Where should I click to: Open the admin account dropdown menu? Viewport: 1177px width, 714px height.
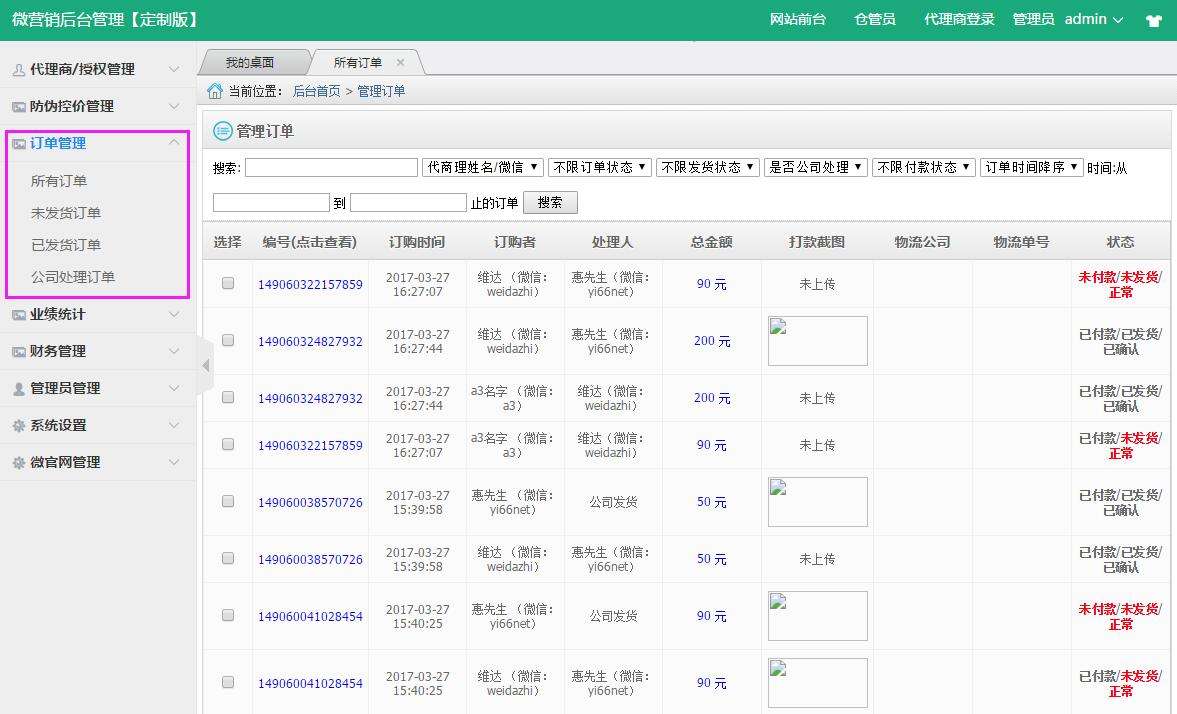coord(1092,19)
